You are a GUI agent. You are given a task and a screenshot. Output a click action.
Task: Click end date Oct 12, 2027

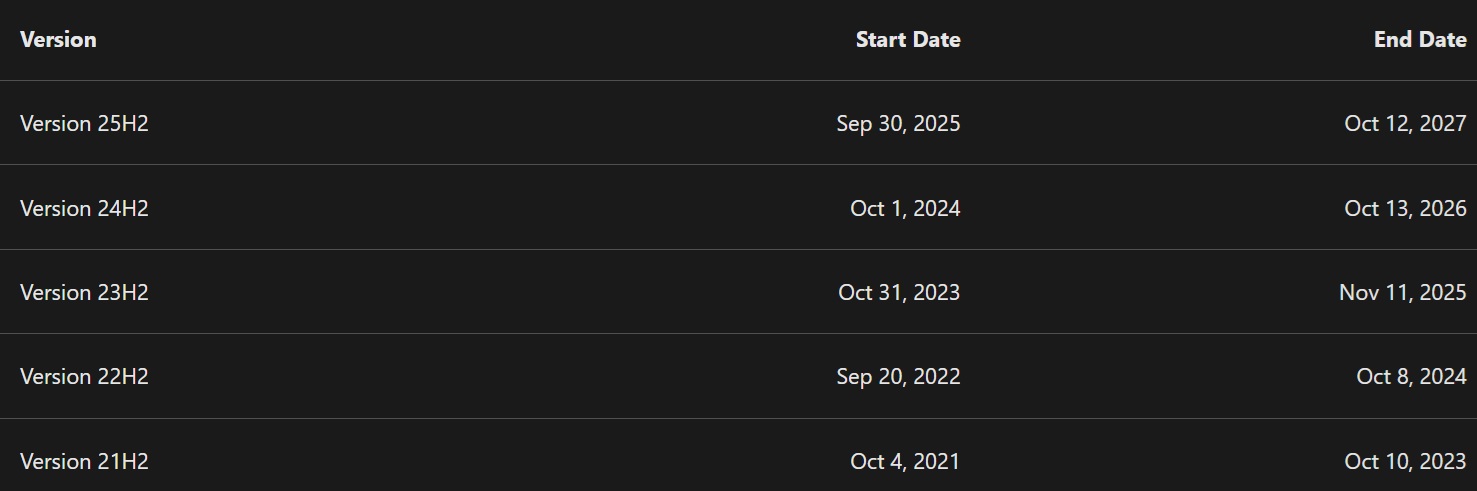pos(1405,124)
